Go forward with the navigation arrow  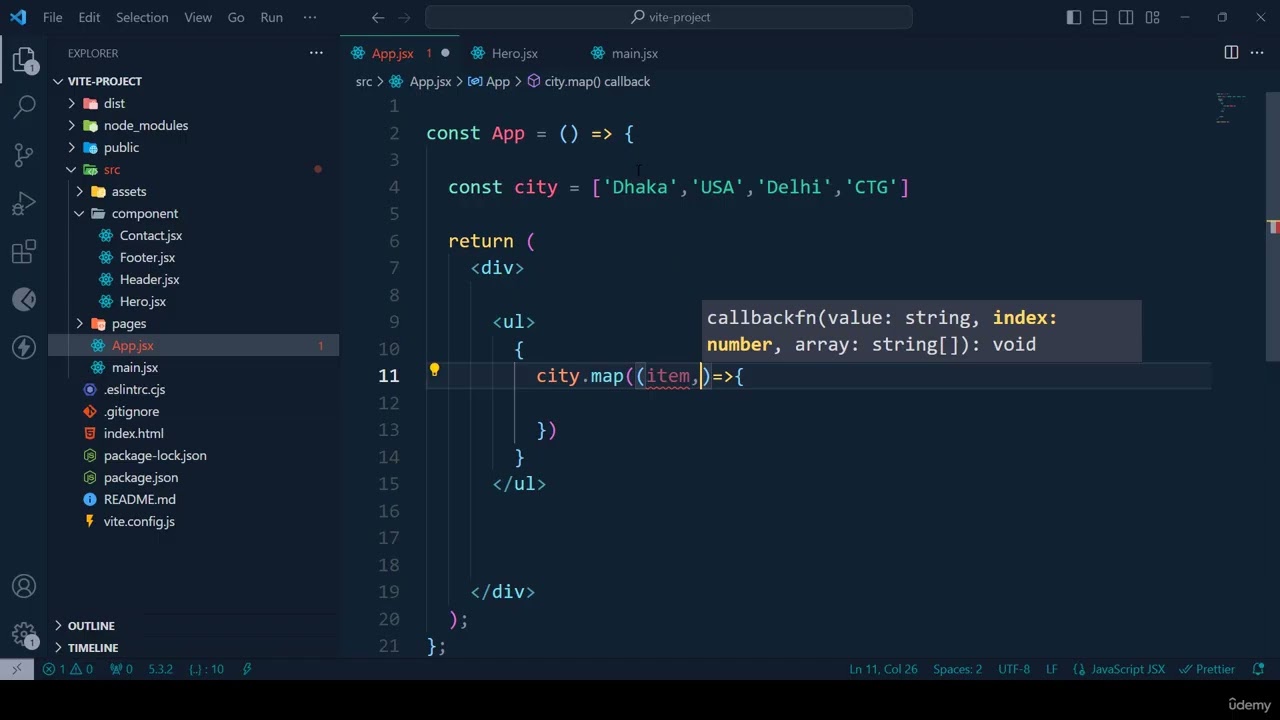(405, 17)
